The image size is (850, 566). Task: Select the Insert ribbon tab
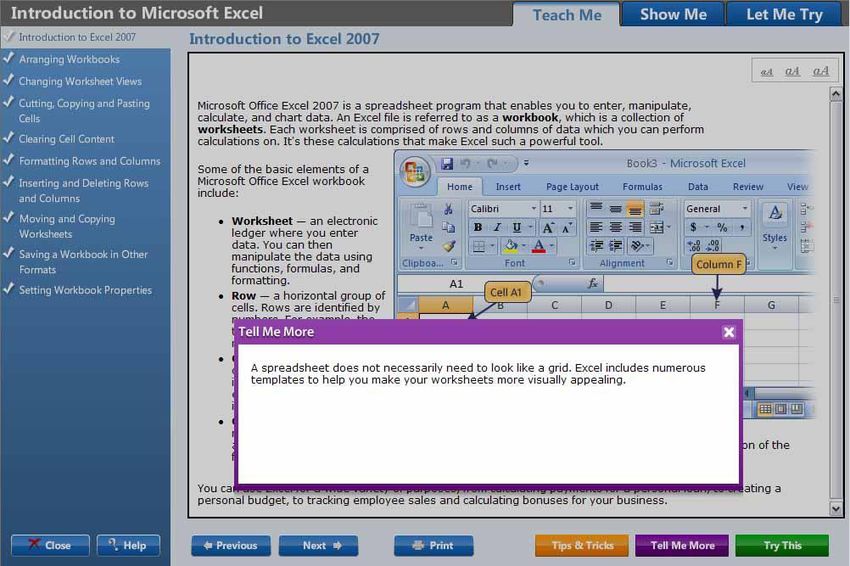click(508, 186)
